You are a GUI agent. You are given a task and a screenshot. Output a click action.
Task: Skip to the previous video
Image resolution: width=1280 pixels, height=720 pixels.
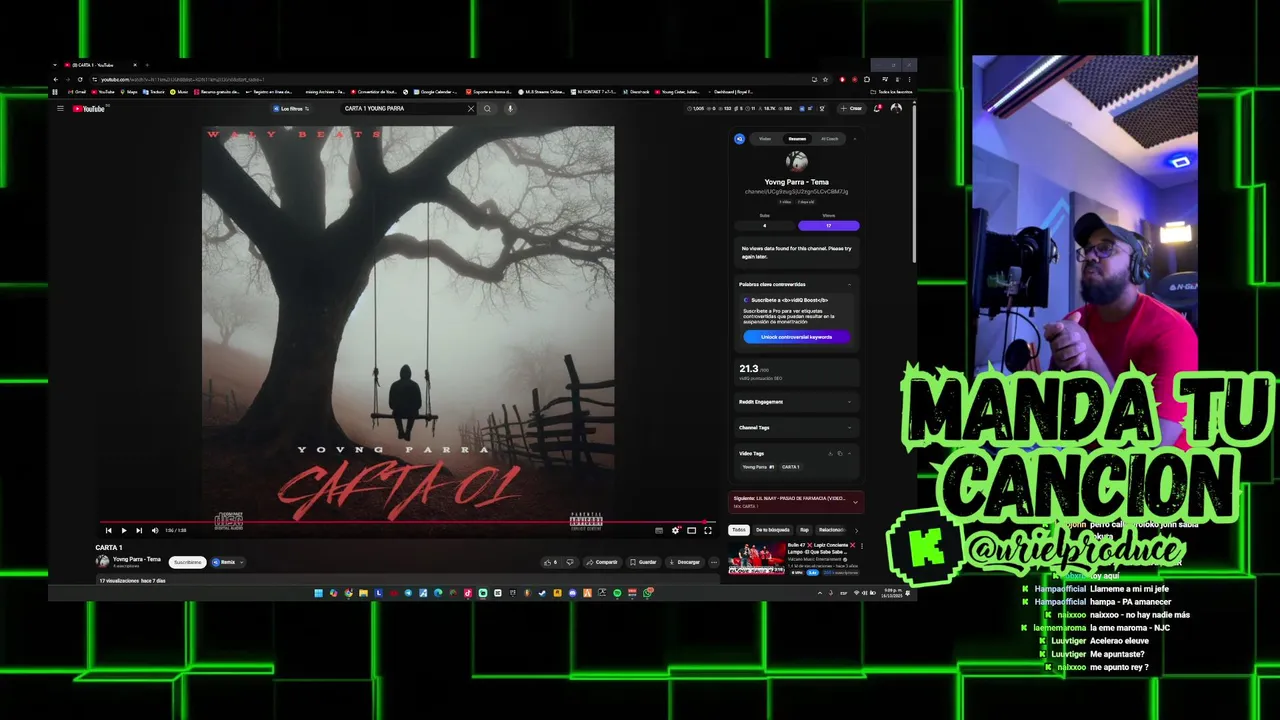108,530
